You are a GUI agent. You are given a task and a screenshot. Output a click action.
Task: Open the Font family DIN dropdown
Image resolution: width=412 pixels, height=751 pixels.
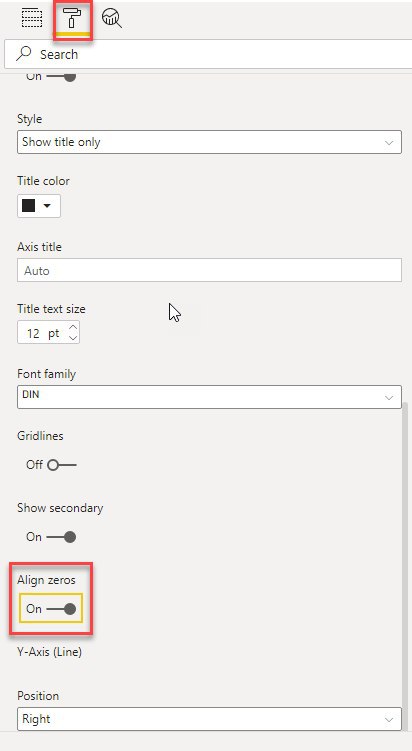coord(209,397)
